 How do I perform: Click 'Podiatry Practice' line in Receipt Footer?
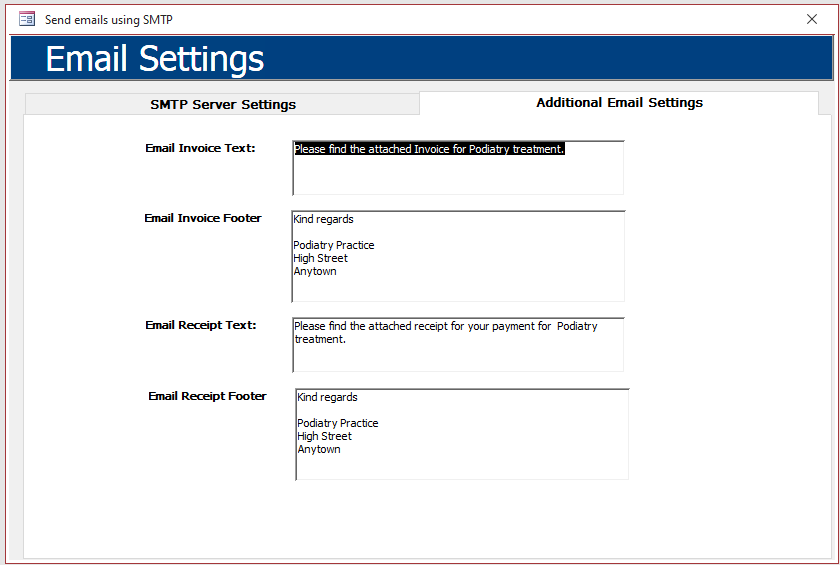[338, 423]
